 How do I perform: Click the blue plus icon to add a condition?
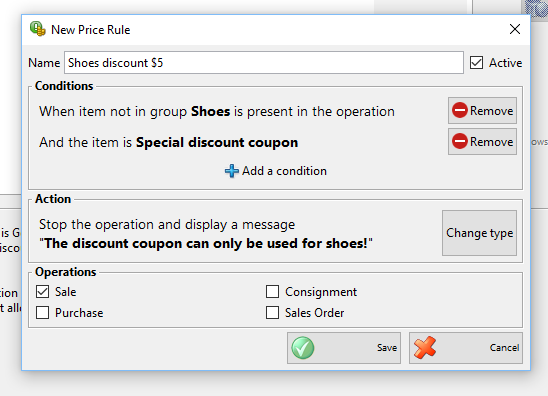click(232, 171)
